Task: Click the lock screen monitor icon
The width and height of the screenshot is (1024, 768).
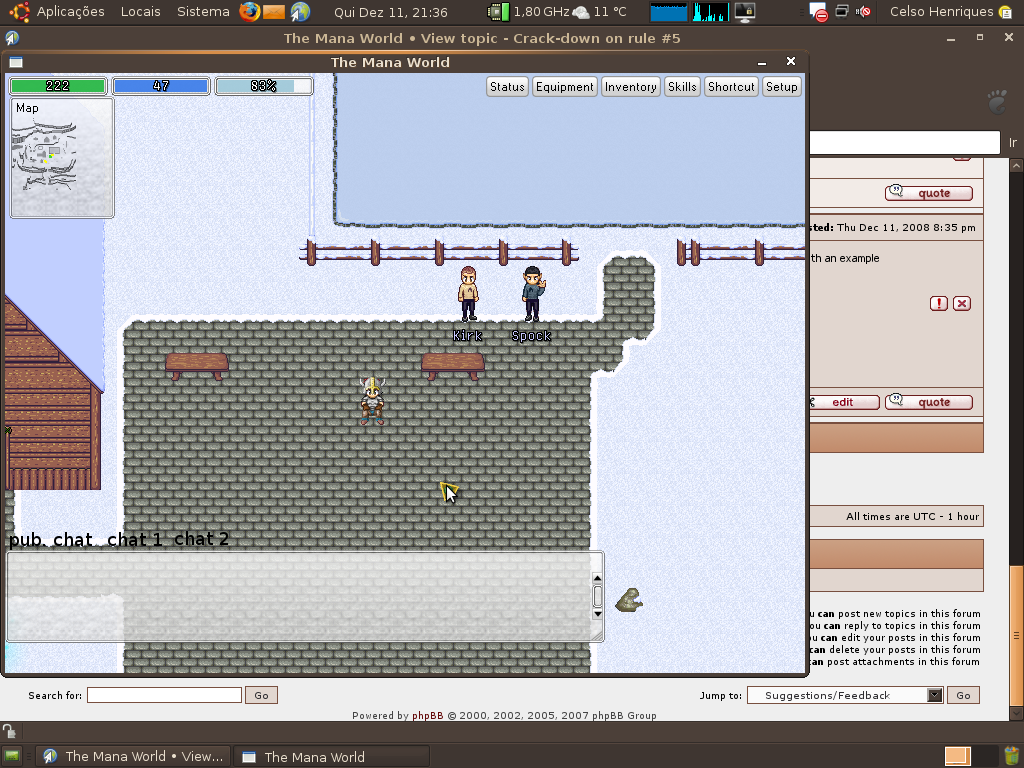Action: coord(744,12)
